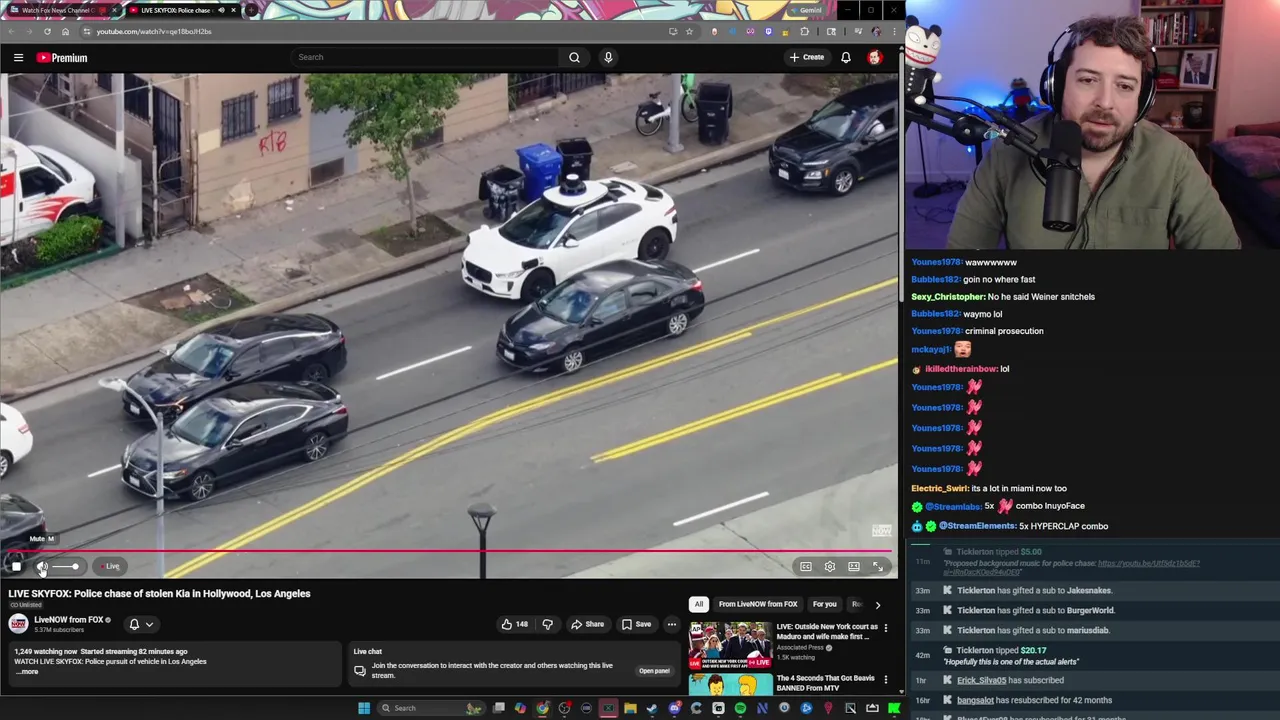Screen dimensions: 1280x720
Task: Open LiveNOW from FOX channel avatar
Action: (x=18, y=624)
